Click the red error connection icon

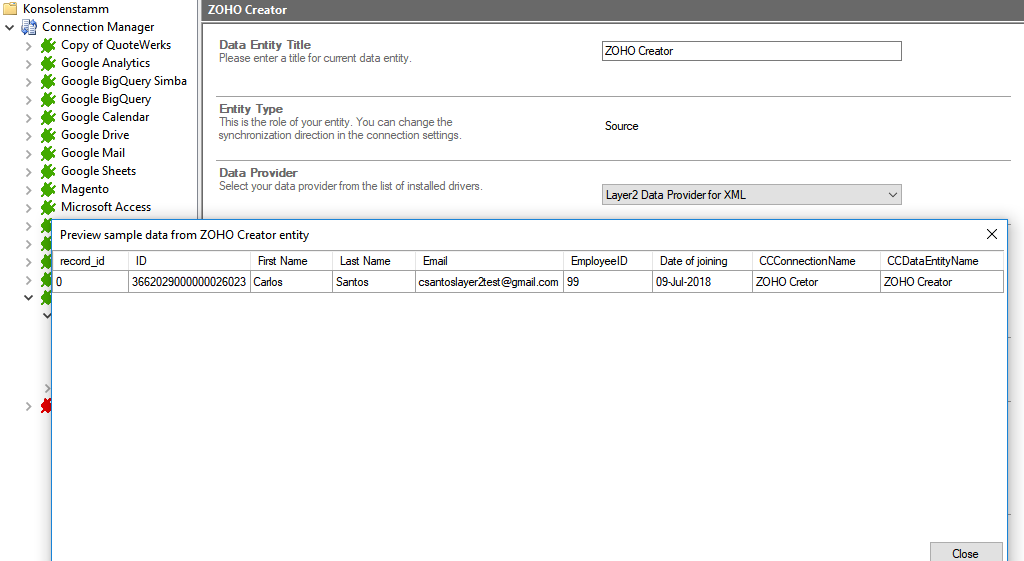pyautogui.click(x=46, y=406)
